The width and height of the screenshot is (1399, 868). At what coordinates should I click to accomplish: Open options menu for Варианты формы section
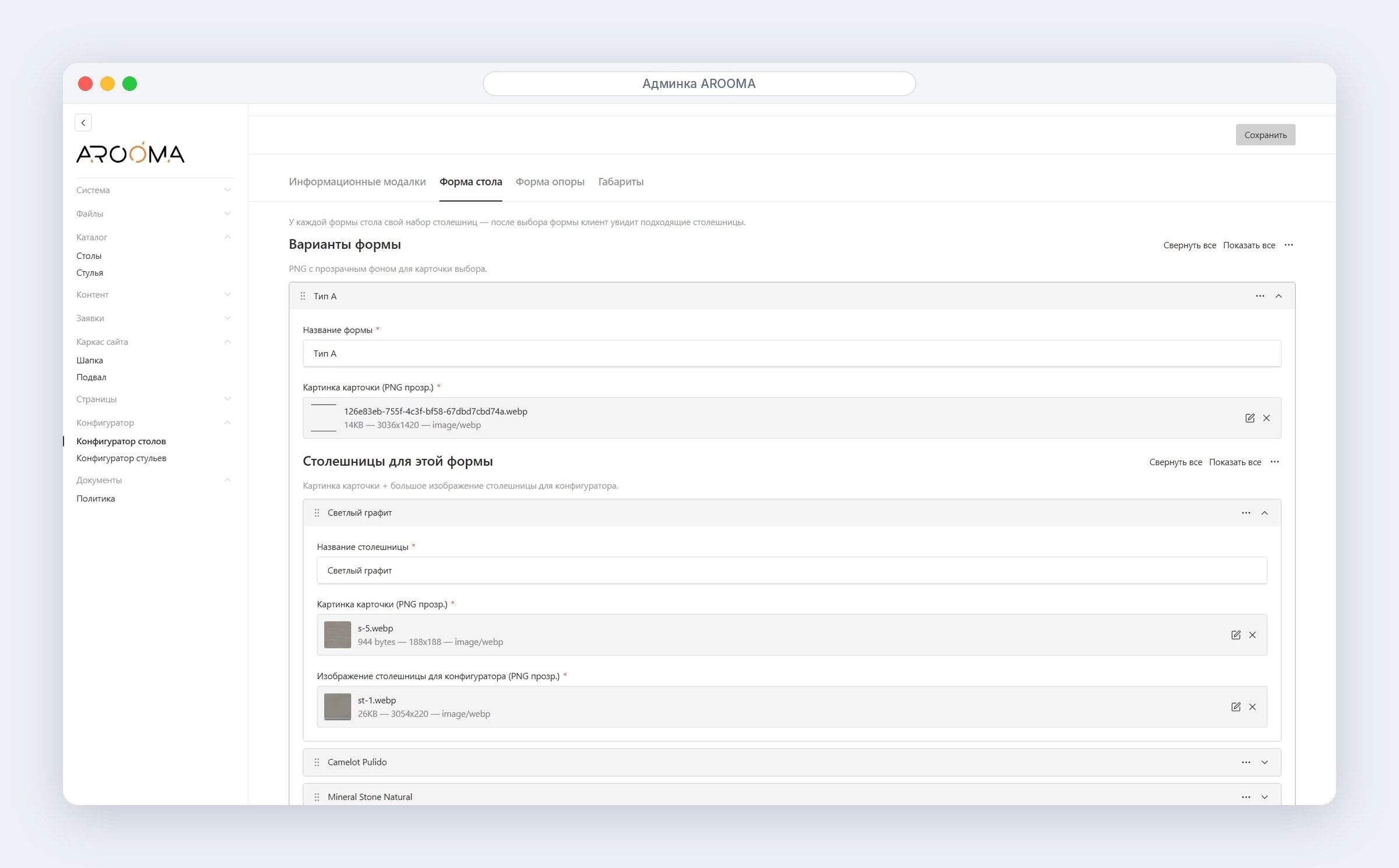[x=1289, y=245]
